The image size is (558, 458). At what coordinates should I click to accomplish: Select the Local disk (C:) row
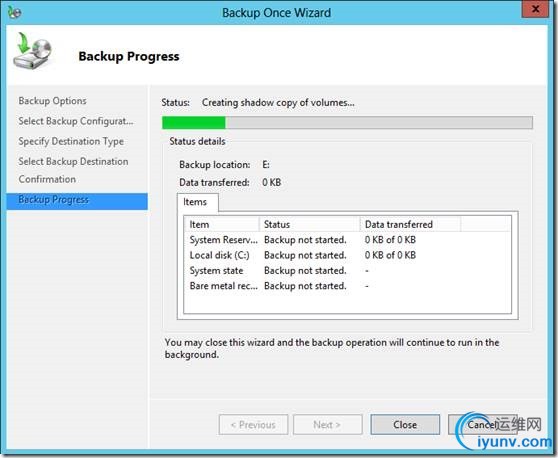[x=347, y=255]
